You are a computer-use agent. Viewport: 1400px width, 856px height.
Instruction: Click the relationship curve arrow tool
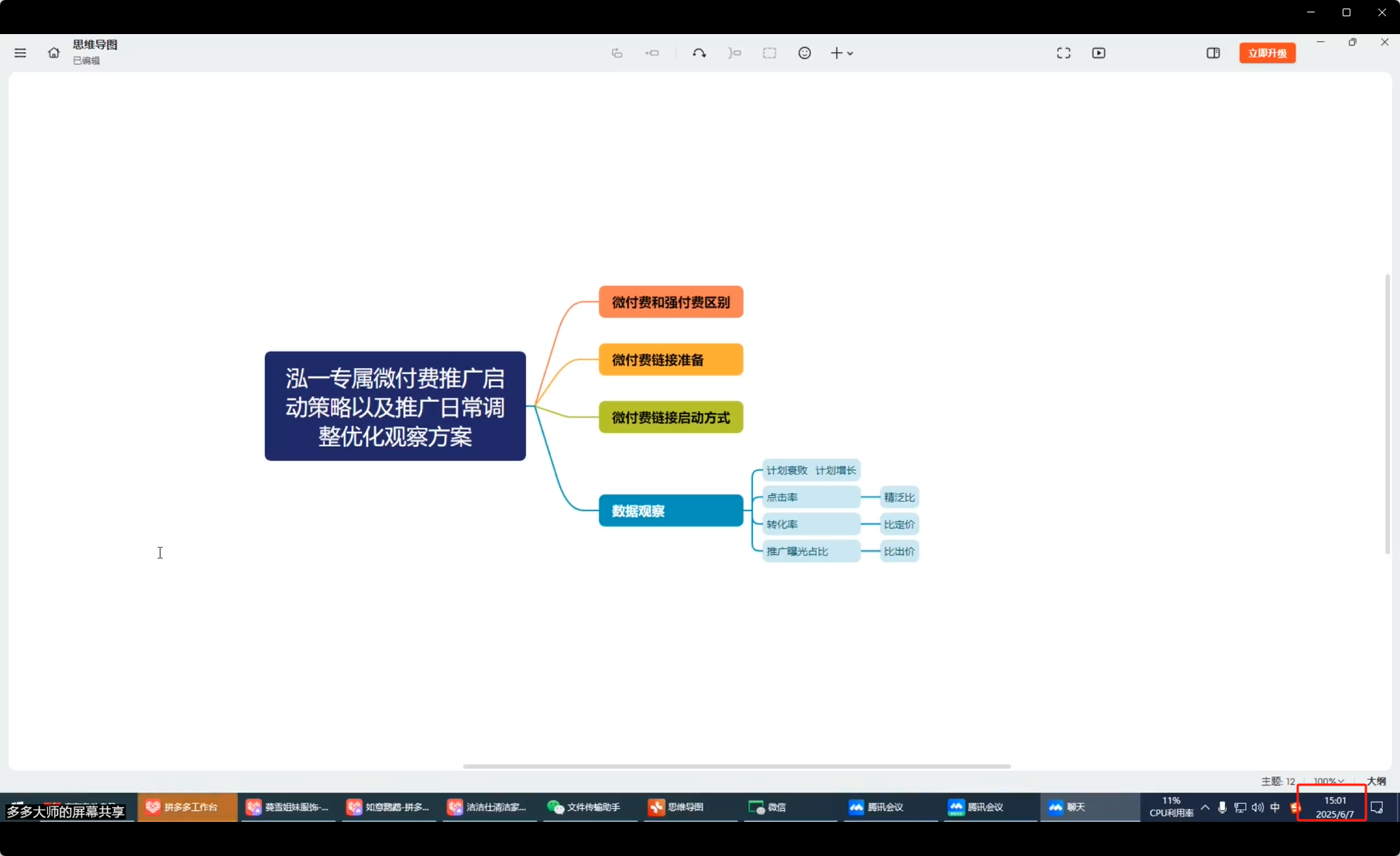(x=699, y=53)
